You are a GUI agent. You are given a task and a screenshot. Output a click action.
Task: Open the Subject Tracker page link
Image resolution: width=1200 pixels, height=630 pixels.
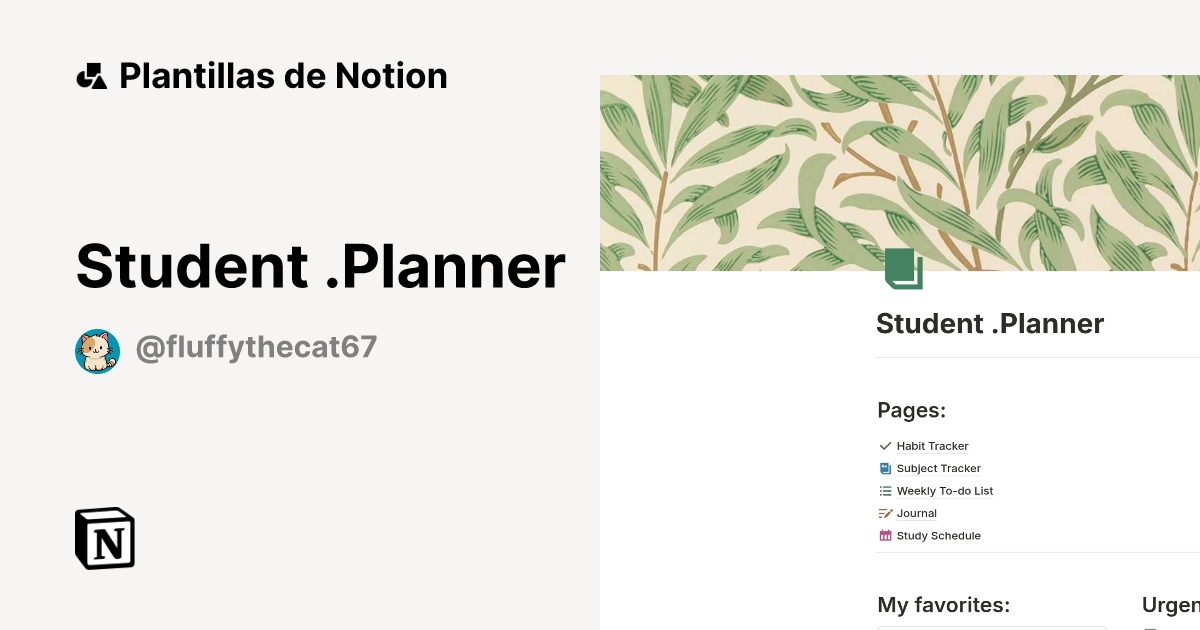tap(939, 468)
